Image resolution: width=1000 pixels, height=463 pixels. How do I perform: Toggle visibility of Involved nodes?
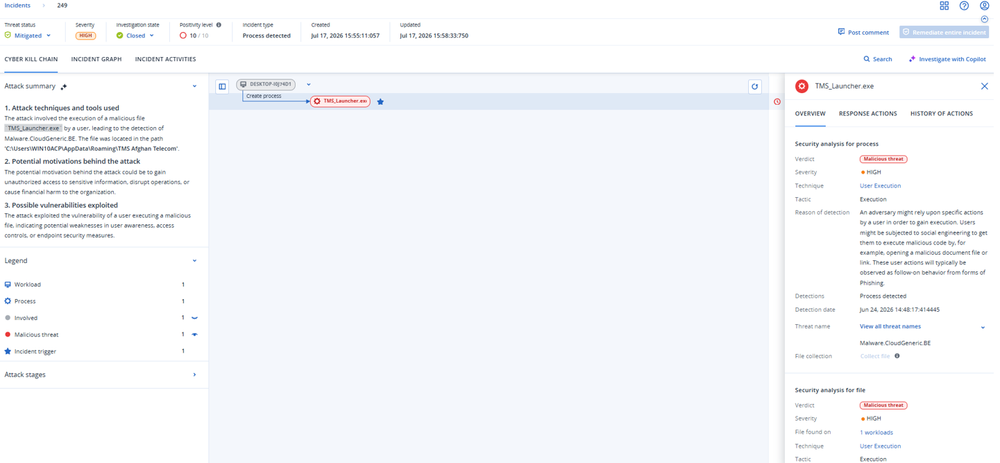tap(195, 318)
